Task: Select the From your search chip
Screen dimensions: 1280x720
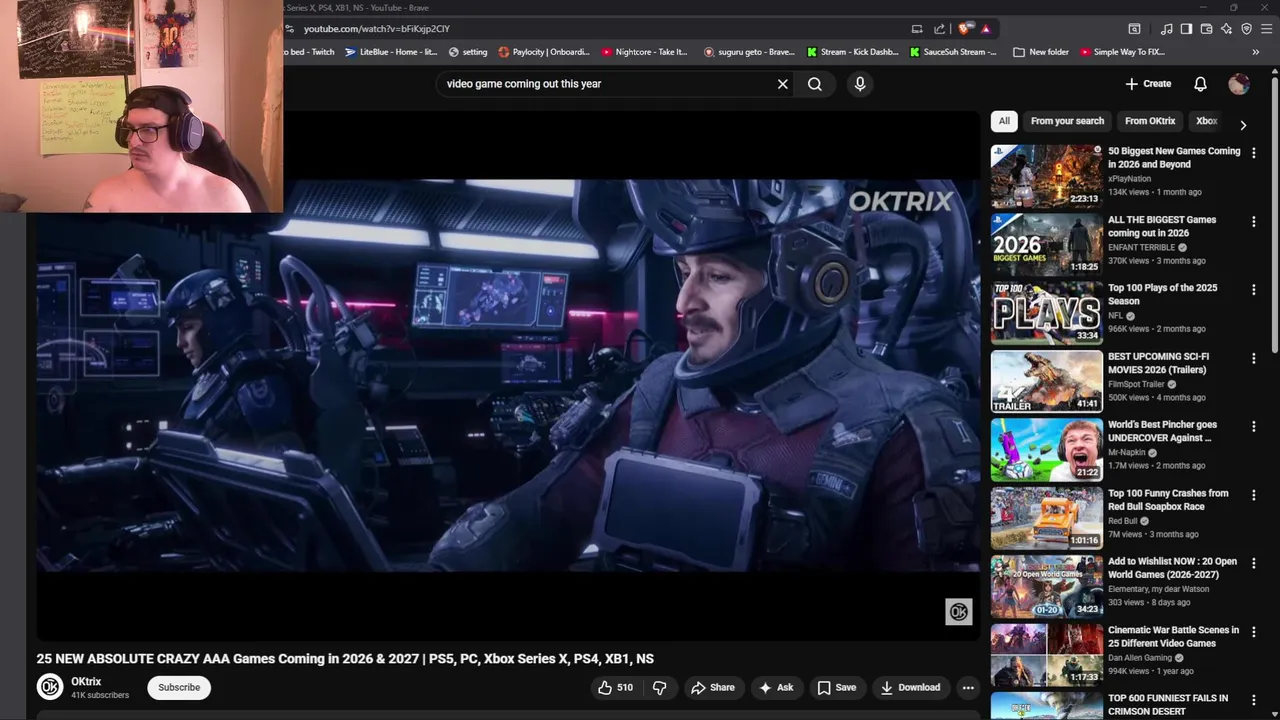Action: point(1067,121)
